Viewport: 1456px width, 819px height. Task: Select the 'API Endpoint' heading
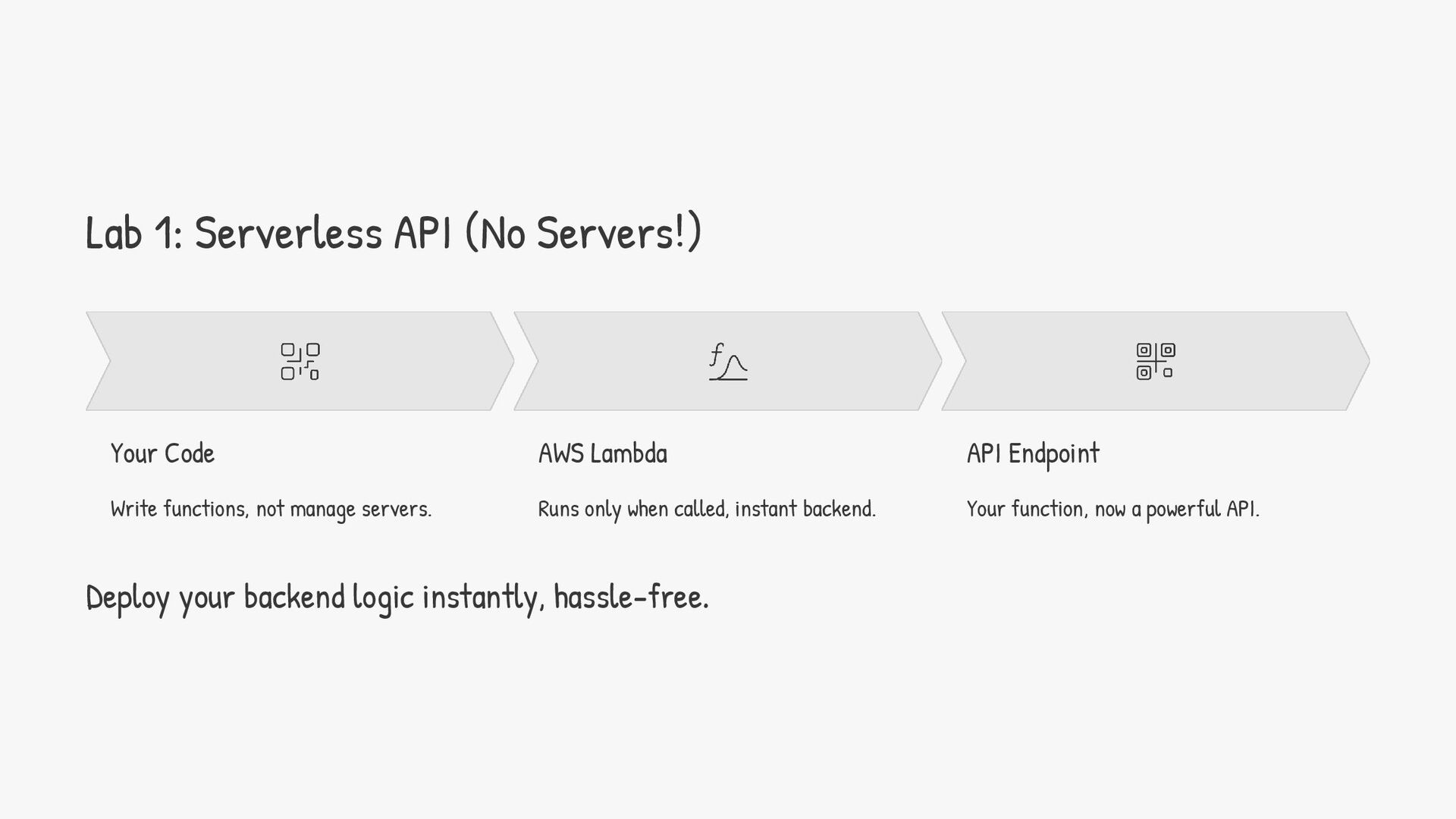click(x=1032, y=453)
